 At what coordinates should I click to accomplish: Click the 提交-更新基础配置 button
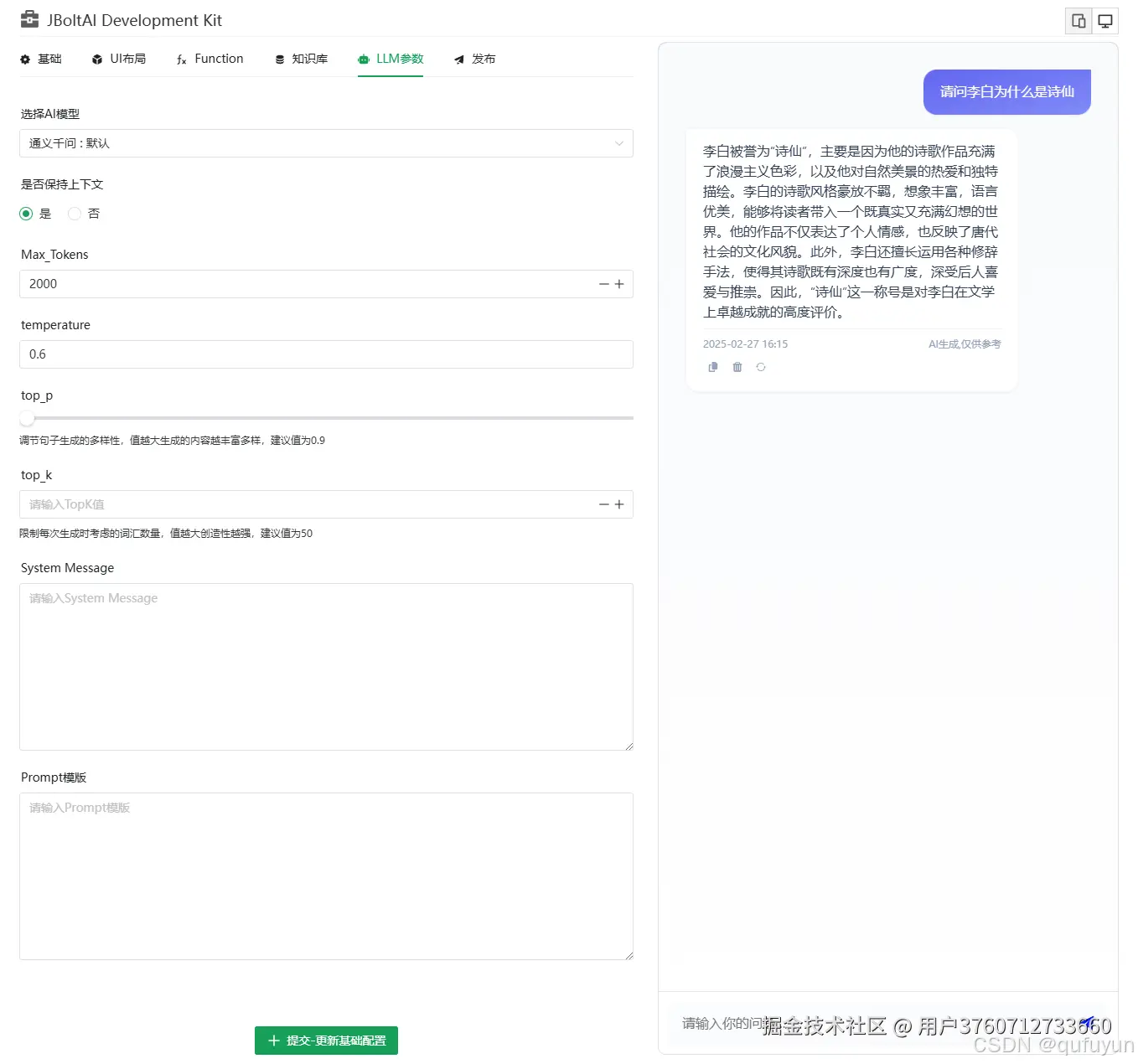(x=326, y=1041)
